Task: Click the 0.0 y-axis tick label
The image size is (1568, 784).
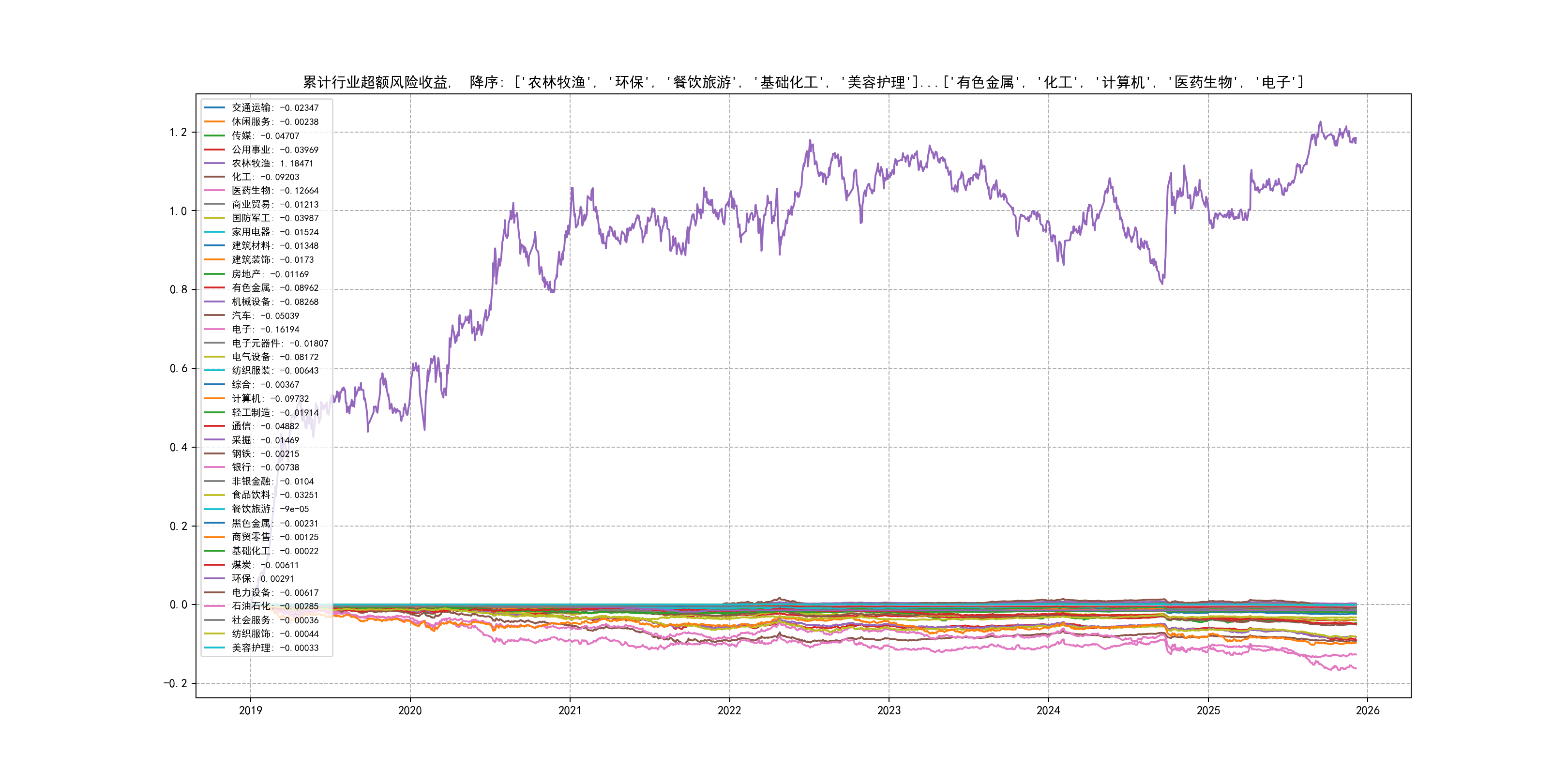Action: 178,604
